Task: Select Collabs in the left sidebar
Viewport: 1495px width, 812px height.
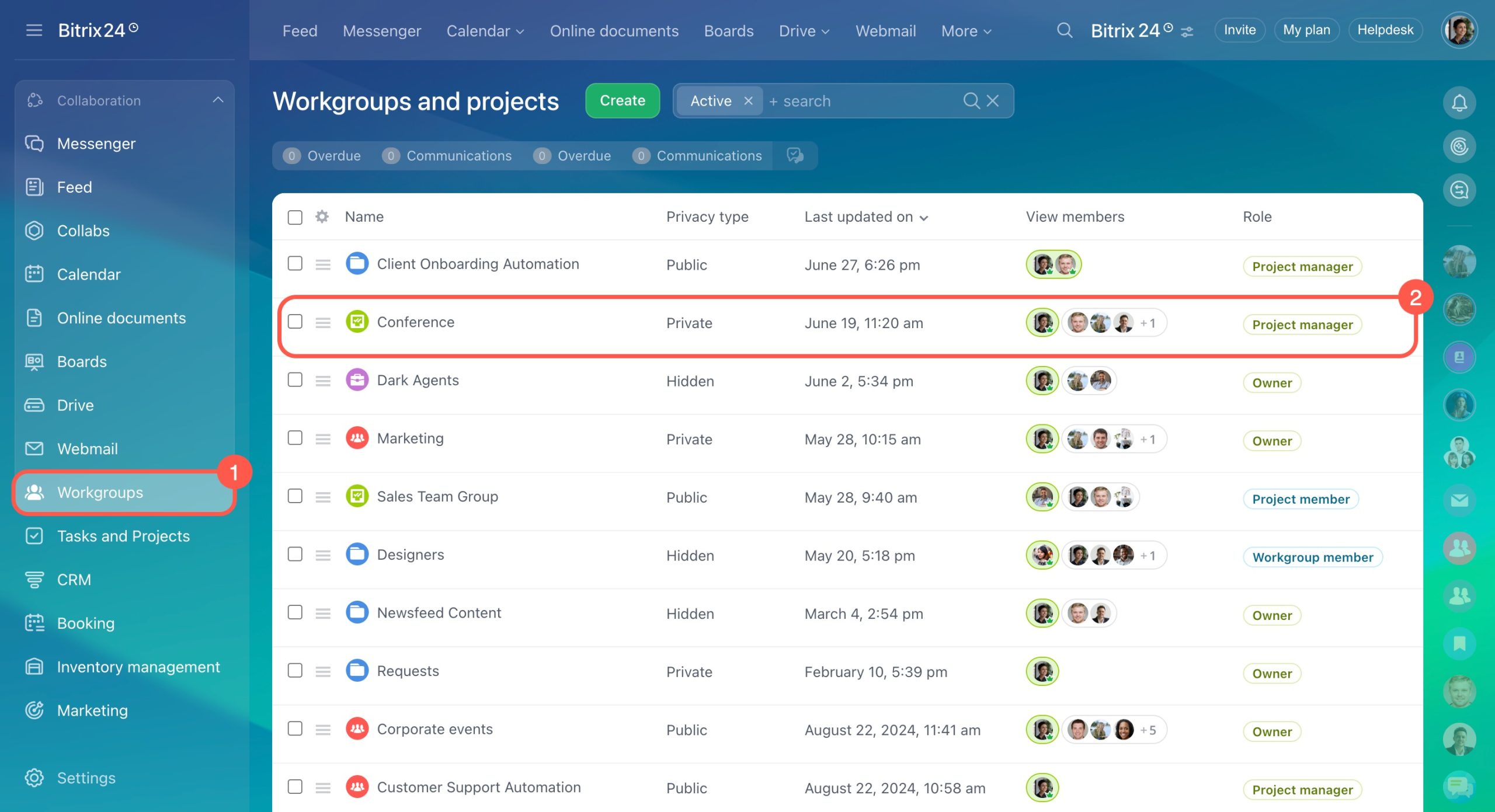Action: point(83,231)
